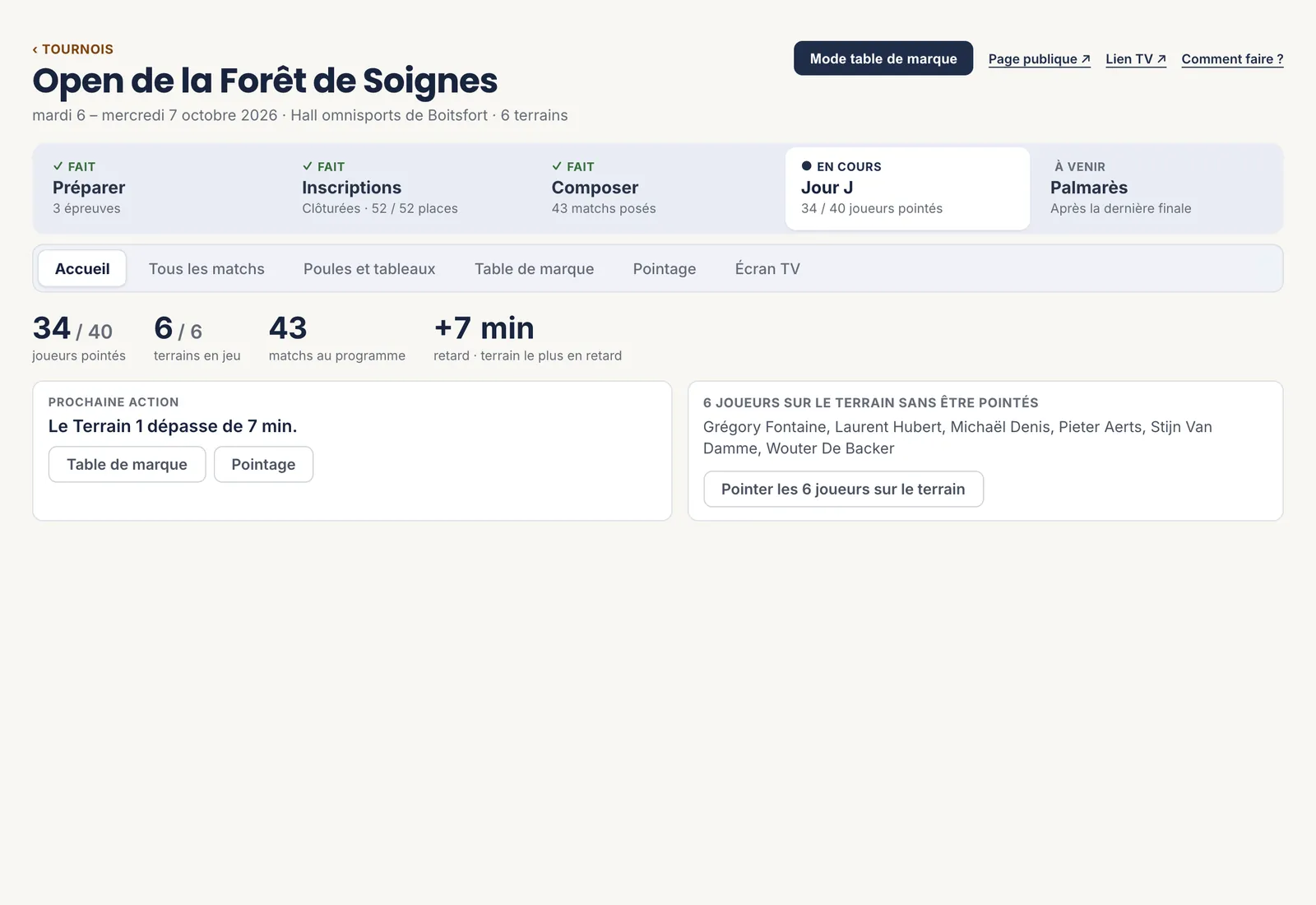Click the +7 min retard stat
Viewport: 1316px width, 905px height.
pos(527,338)
